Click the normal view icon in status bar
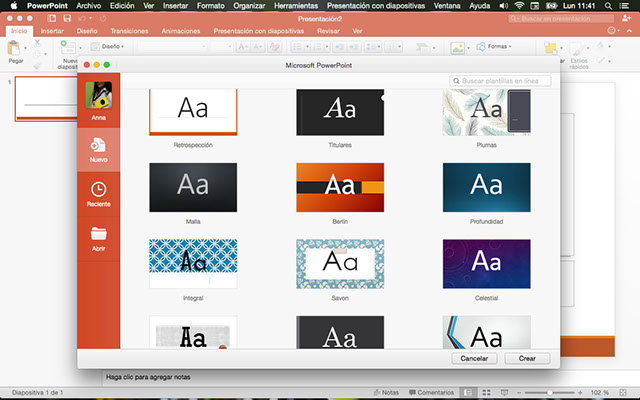 point(470,392)
